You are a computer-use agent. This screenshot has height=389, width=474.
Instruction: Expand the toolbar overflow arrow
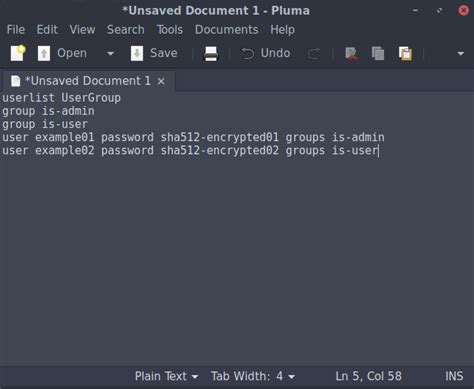[x=461, y=53]
